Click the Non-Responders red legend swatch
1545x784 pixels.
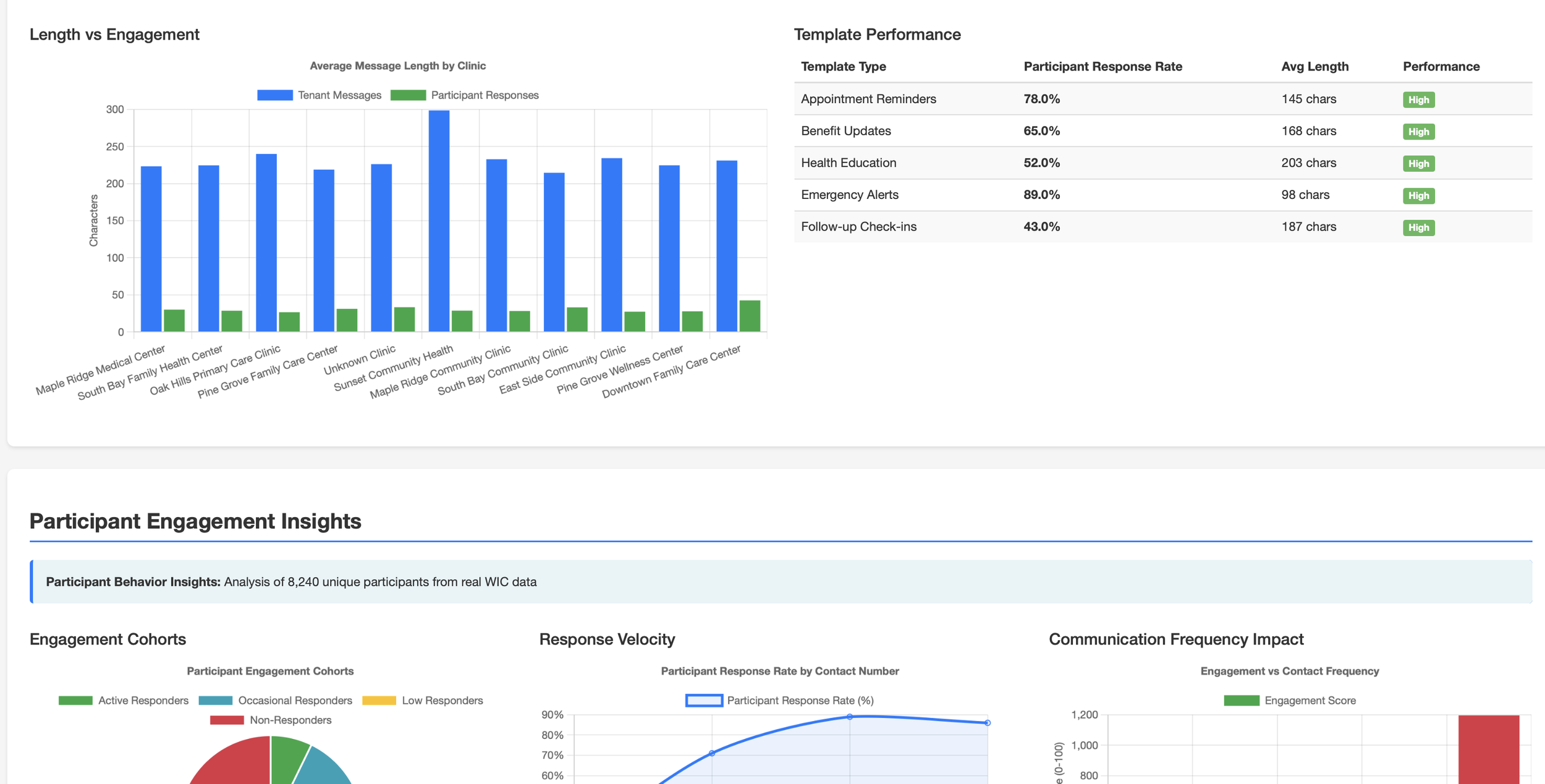(x=227, y=720)
